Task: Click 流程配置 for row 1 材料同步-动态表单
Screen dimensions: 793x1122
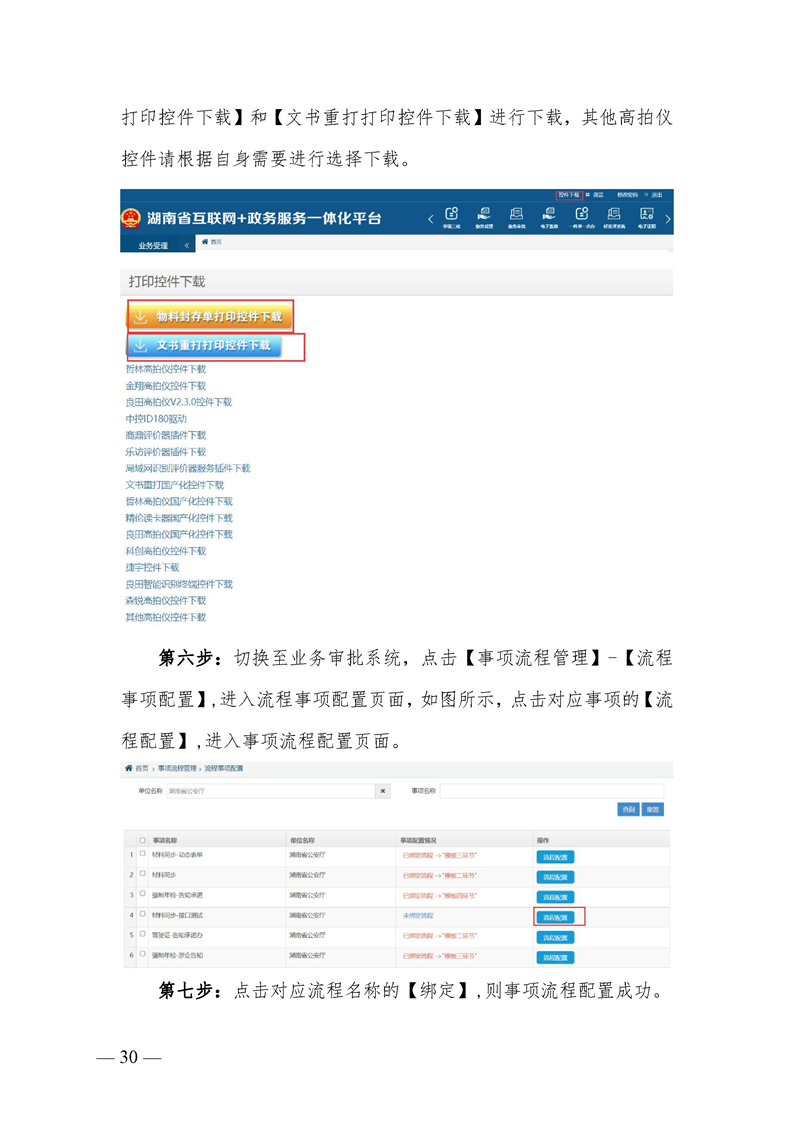Action: 555,857
